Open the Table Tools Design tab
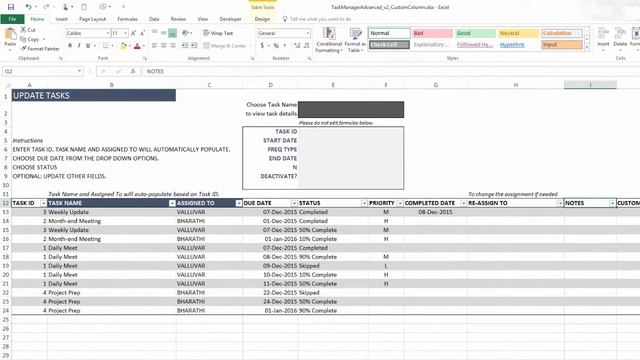 pyautogui.click(x=262, y=19)
